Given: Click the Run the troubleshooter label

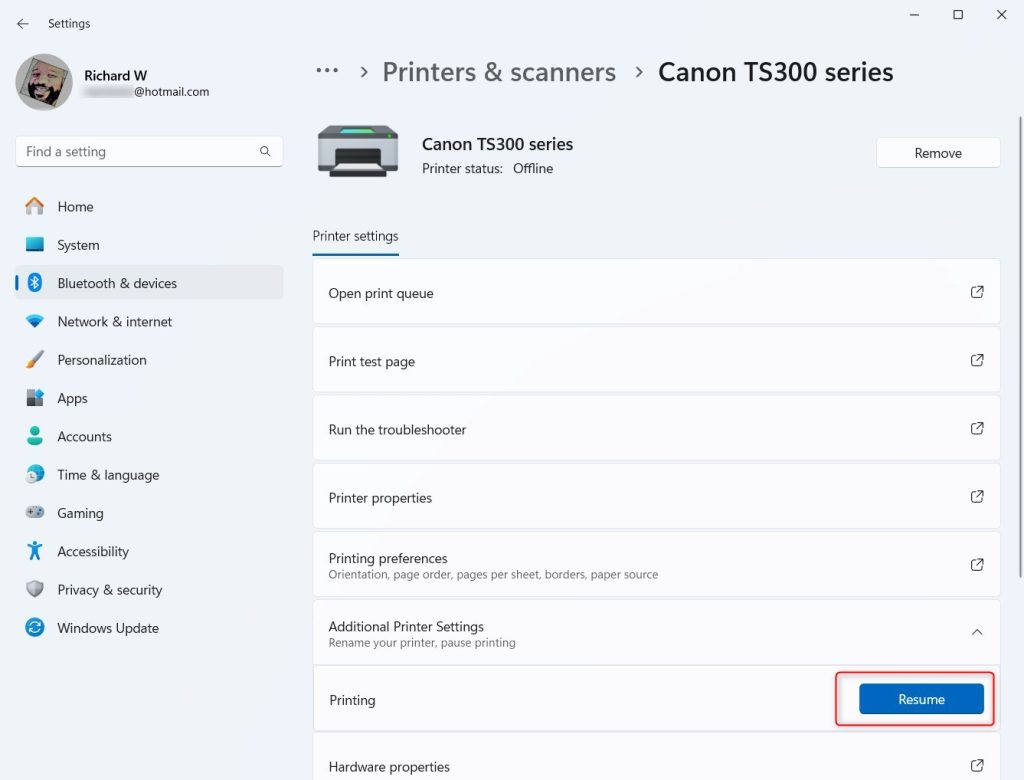Looking at the screenshot, I should [397, 430].
